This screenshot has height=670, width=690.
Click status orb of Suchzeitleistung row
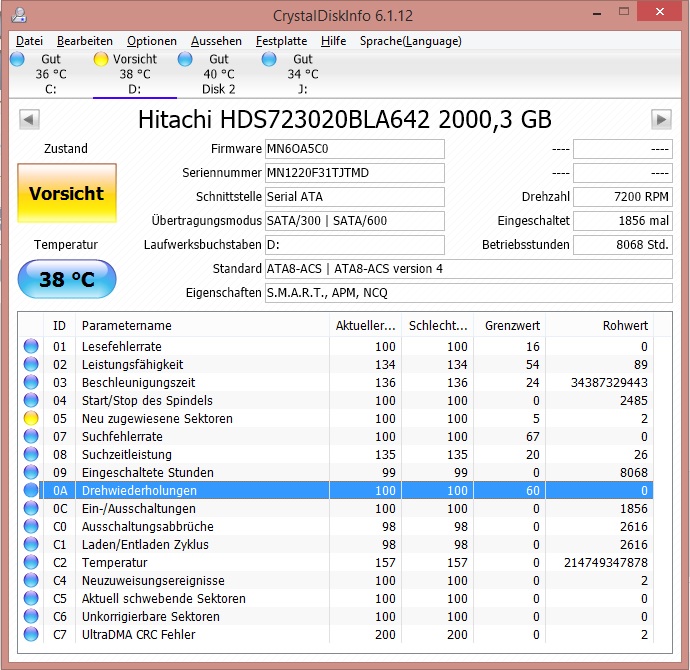31,454
